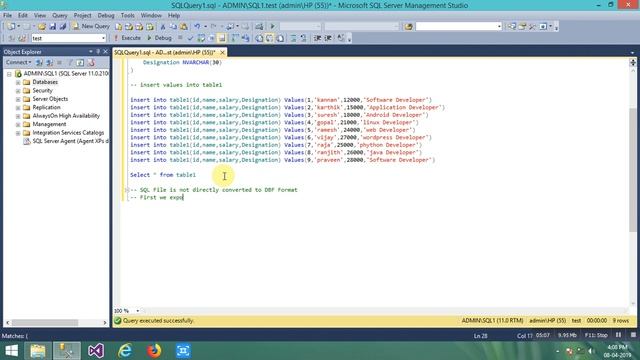Expand the Server Objects folder
The image size is (640, 360).
coord(18,99)
